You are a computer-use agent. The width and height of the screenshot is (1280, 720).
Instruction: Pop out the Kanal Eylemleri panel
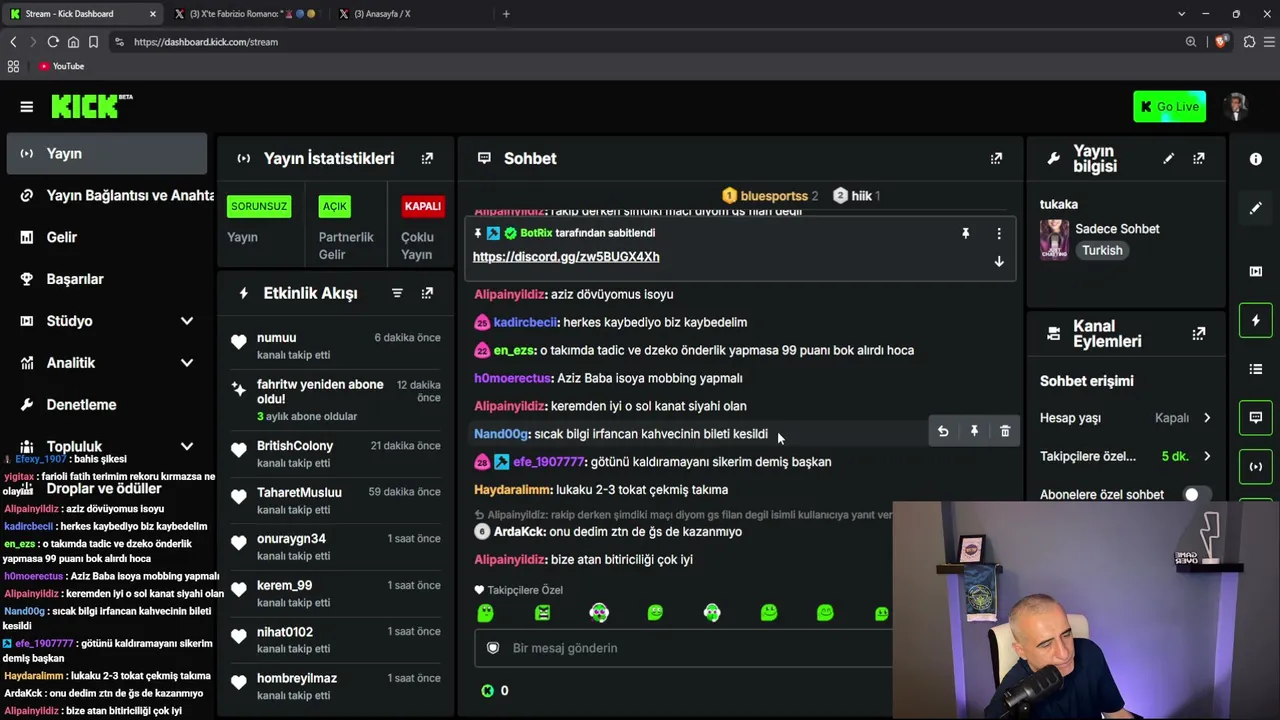click(x=1198, y=334)
